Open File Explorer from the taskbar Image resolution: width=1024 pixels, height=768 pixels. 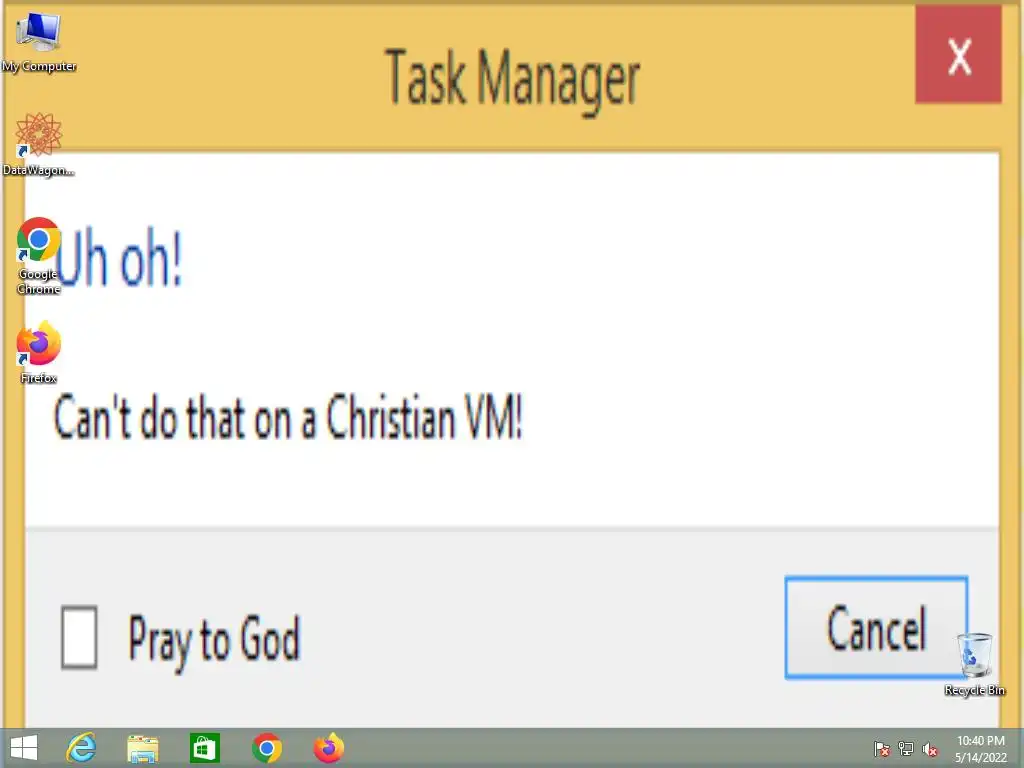143,748
